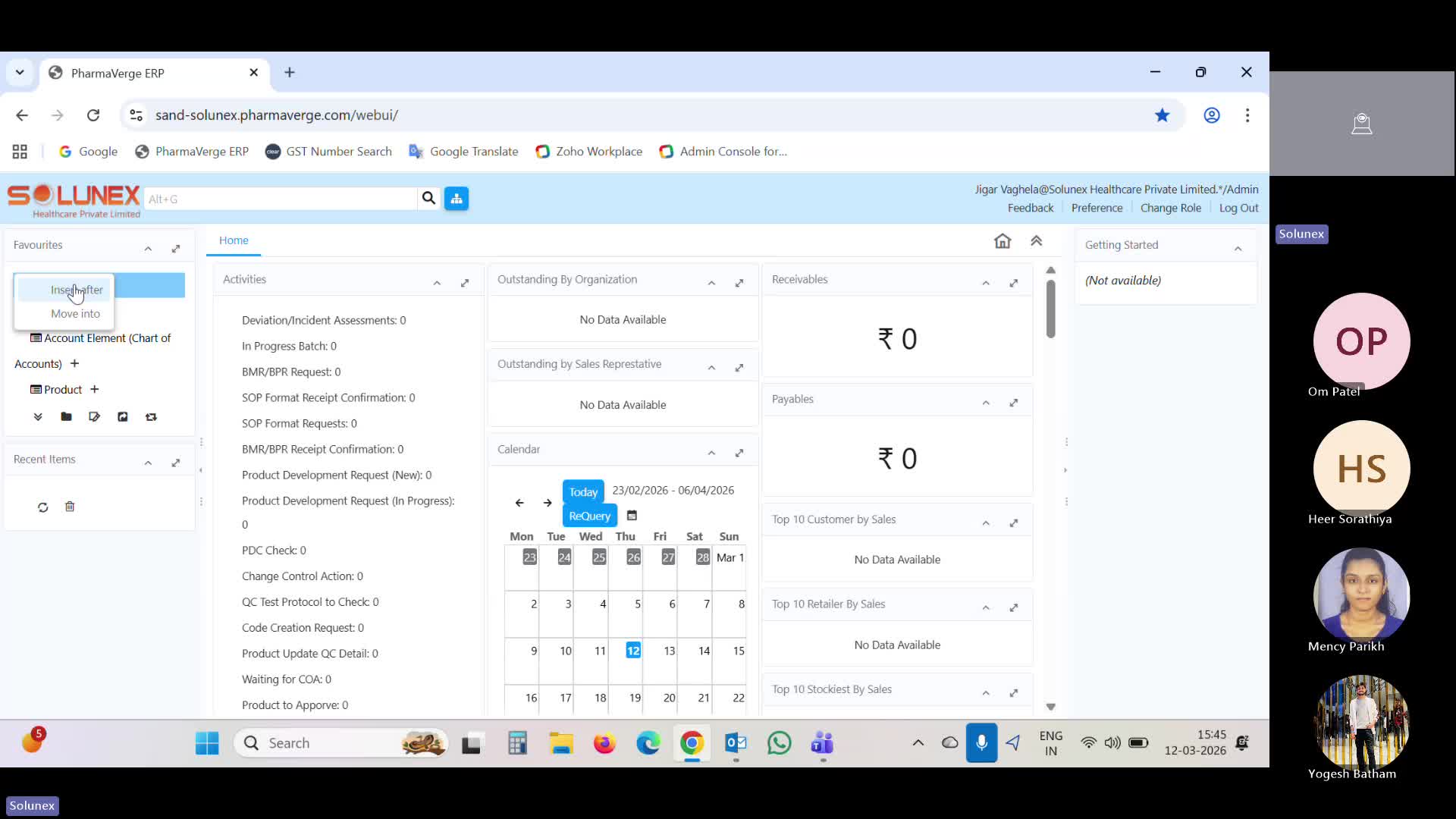This screenshot has height=819, width=1456.
Task: Click the microphone icon in the system tray
Action: tap(981, 743)
